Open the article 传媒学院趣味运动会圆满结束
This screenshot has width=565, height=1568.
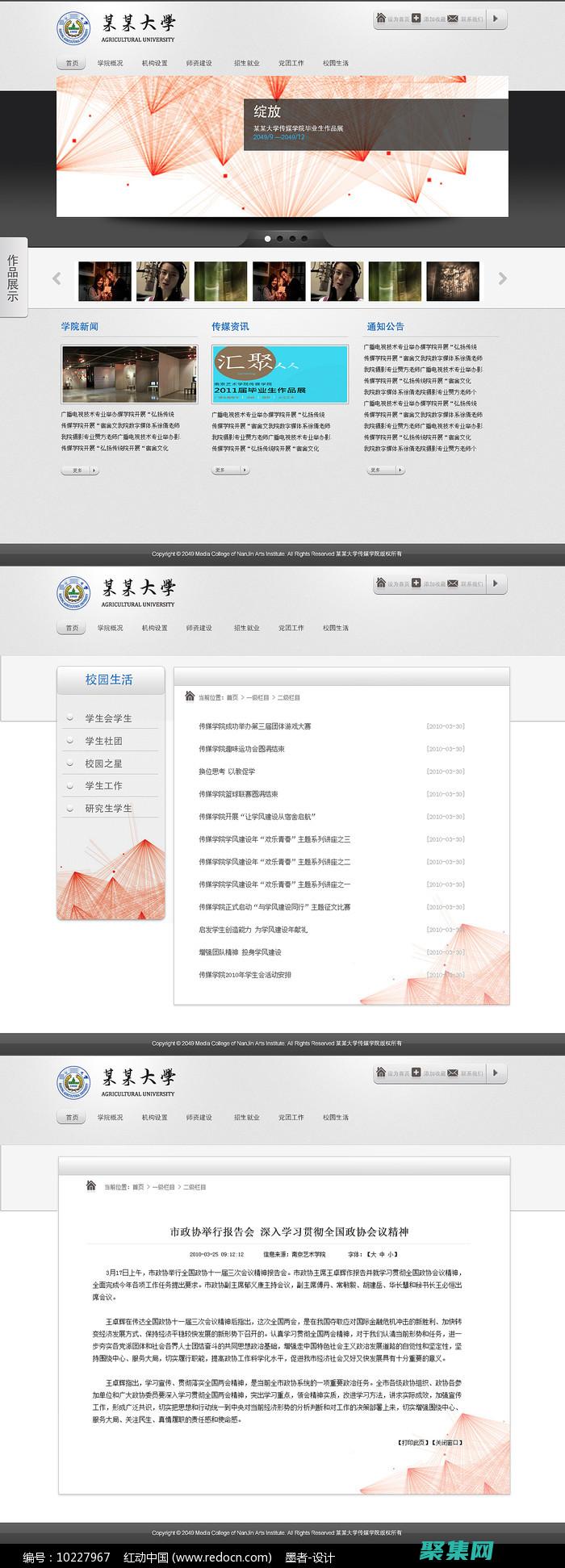[241, 749]
